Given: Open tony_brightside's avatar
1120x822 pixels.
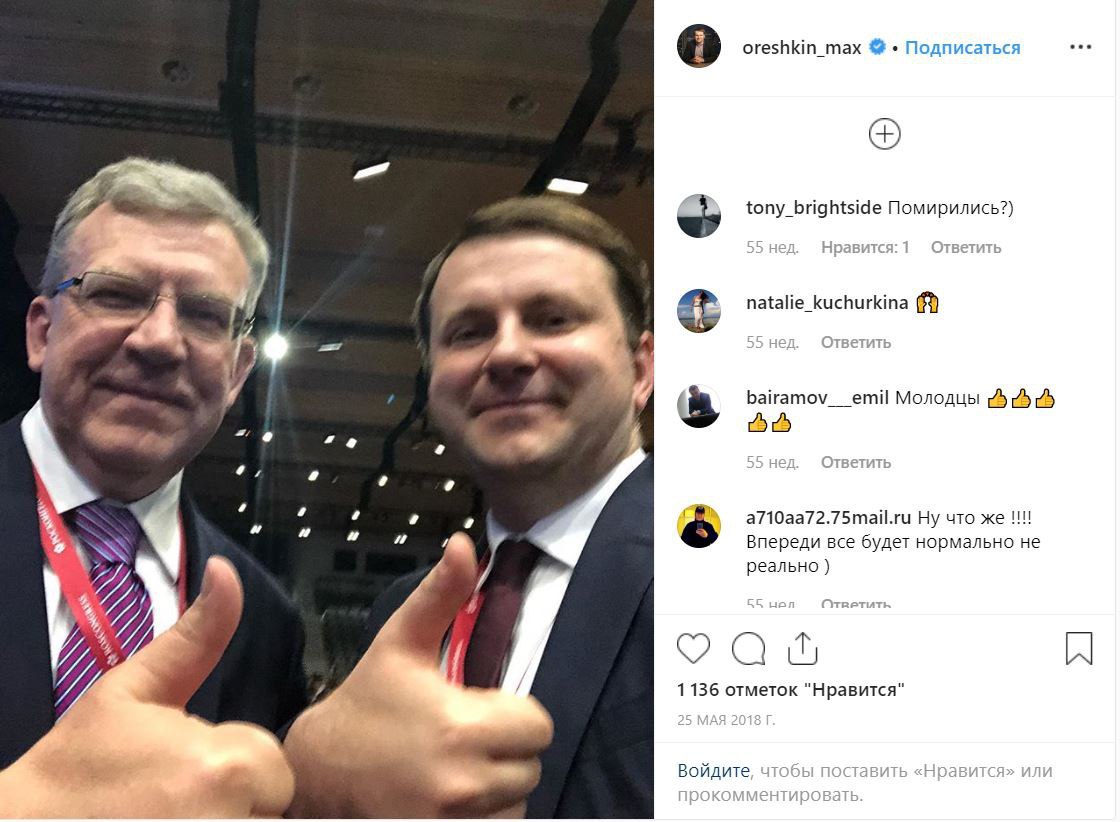Looking at the screenshot, I should click(x=699, y=215).
